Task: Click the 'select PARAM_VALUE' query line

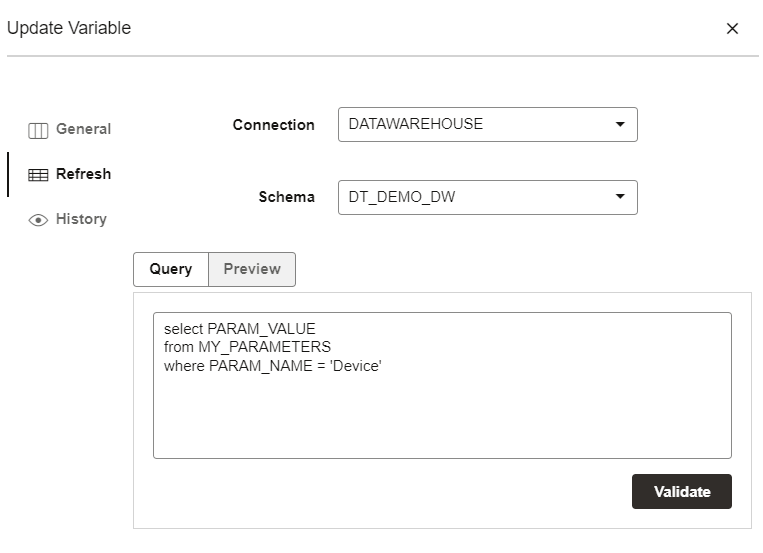Action: pos(239,328)
